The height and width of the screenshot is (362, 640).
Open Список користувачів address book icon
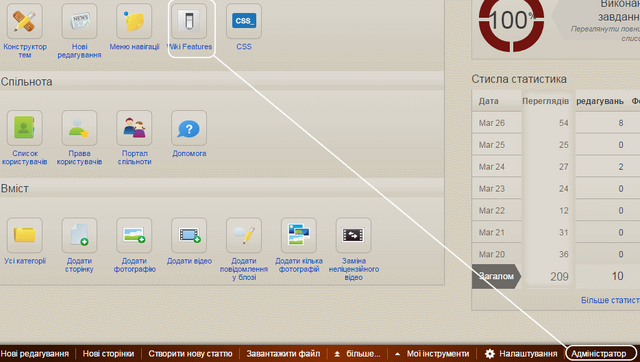[x=24, y=128]
